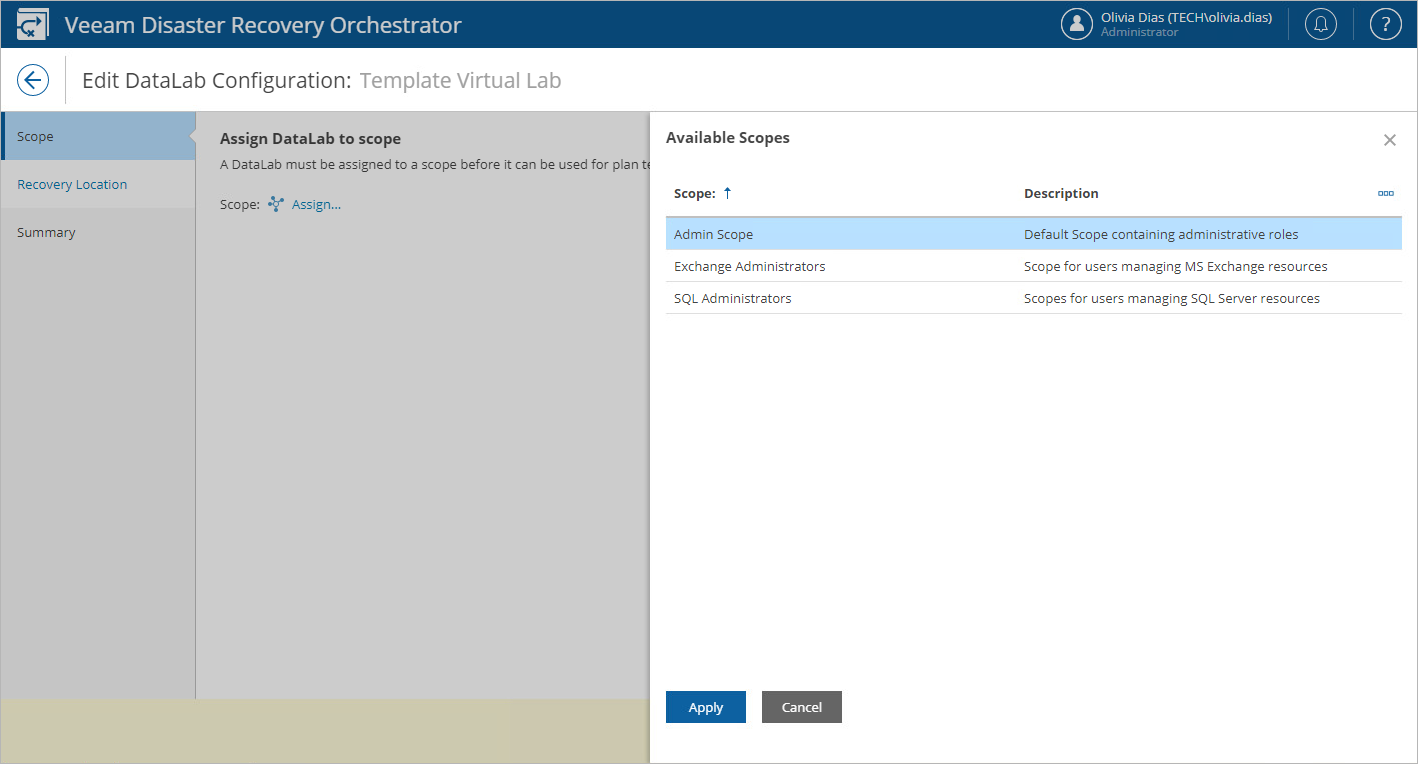Viewport: 1418px width, 764px height.
Task: Select the SQL Administrators scope row
Action: tap(733, 298)
